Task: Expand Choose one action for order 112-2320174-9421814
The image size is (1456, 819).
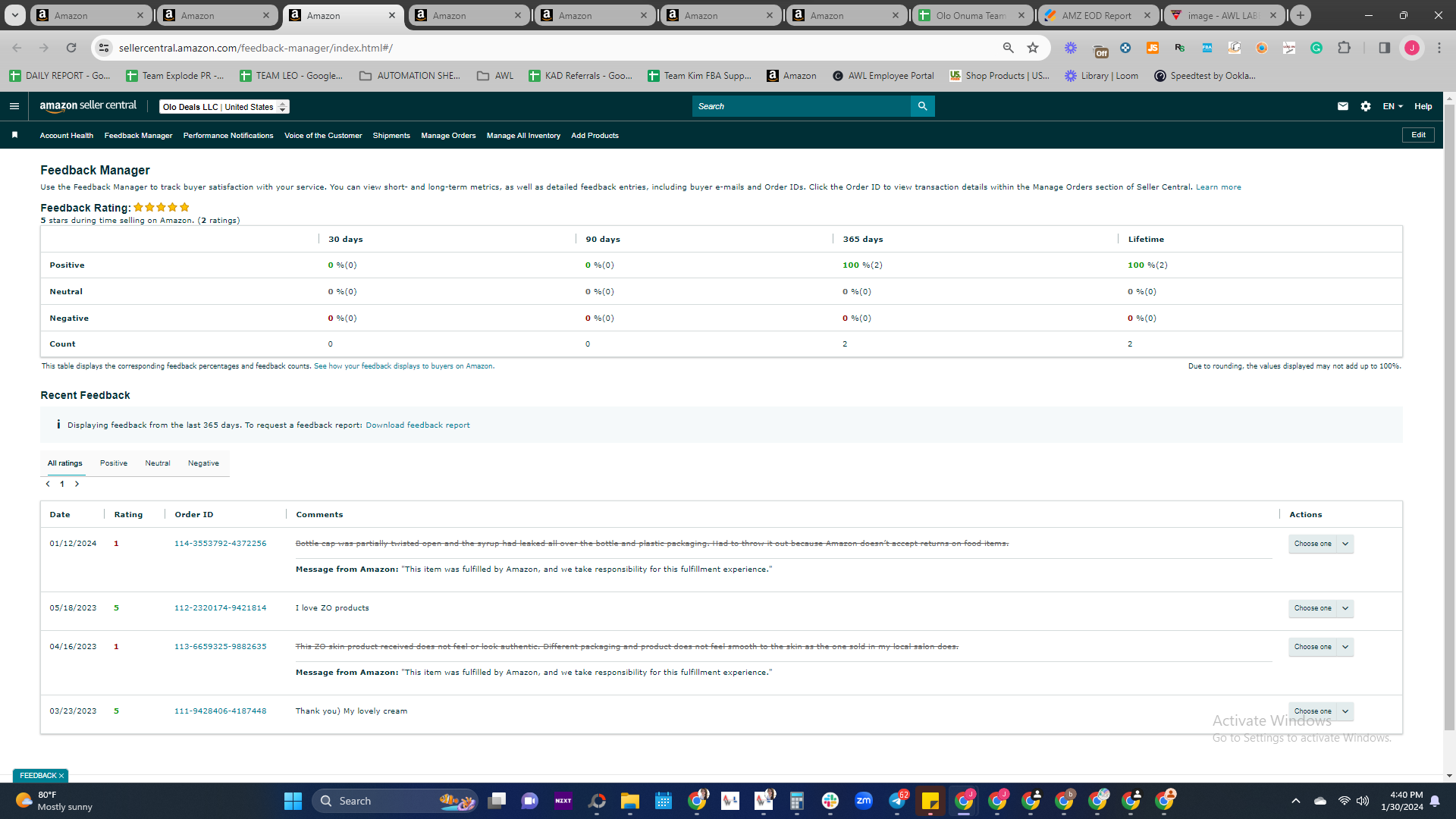Action: [1321, 608]
